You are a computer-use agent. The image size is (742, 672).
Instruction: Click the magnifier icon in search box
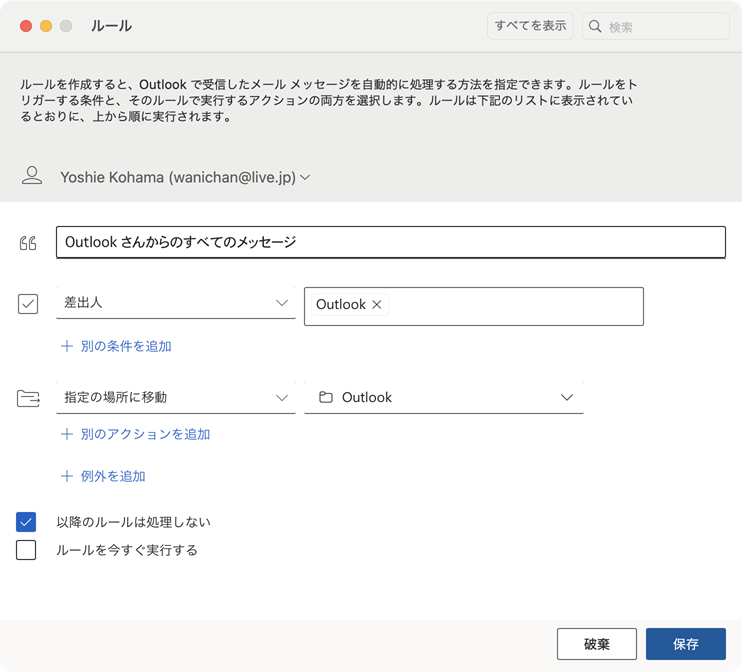(x=596, y=27)
